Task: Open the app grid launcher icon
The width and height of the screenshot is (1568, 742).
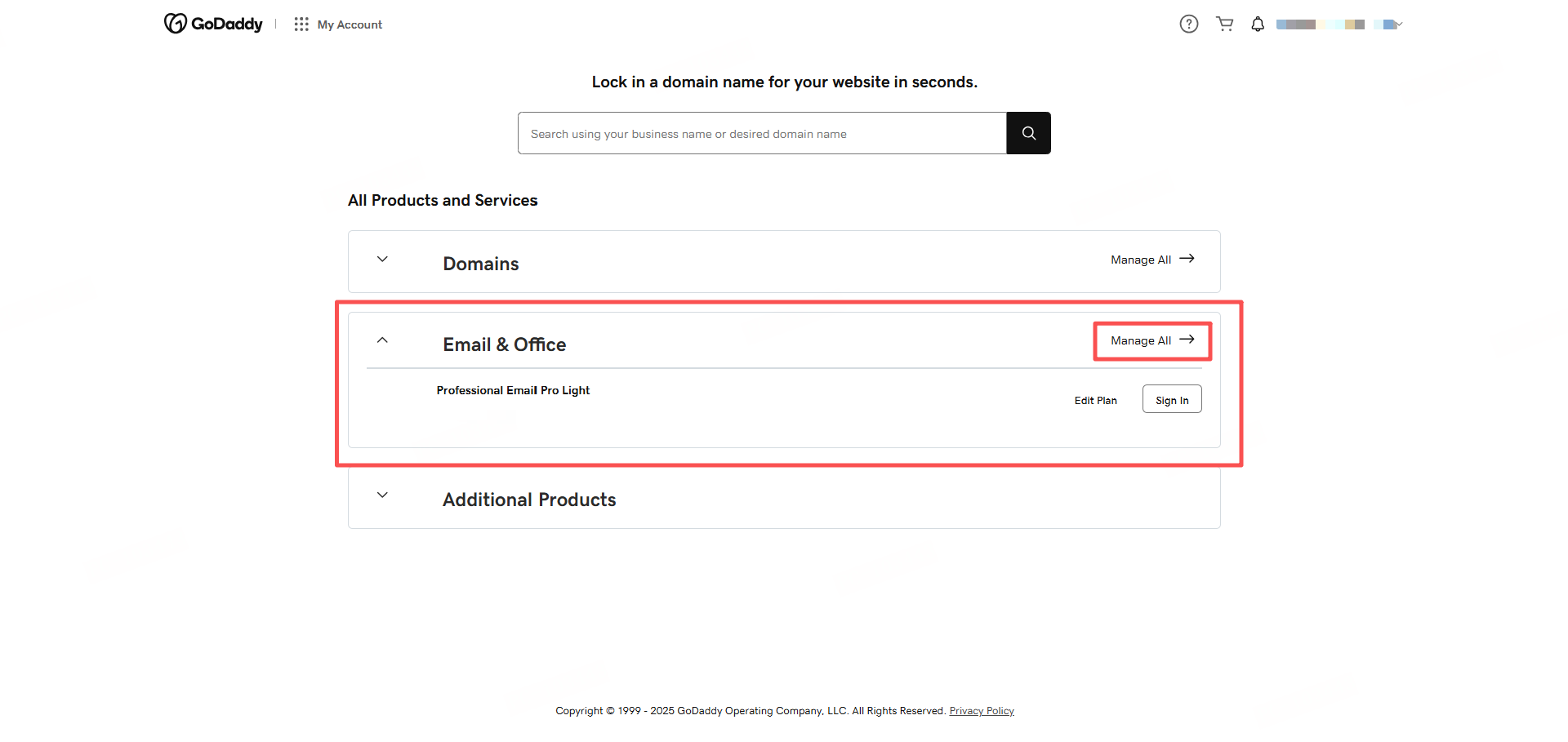Action: coord(301,24)
